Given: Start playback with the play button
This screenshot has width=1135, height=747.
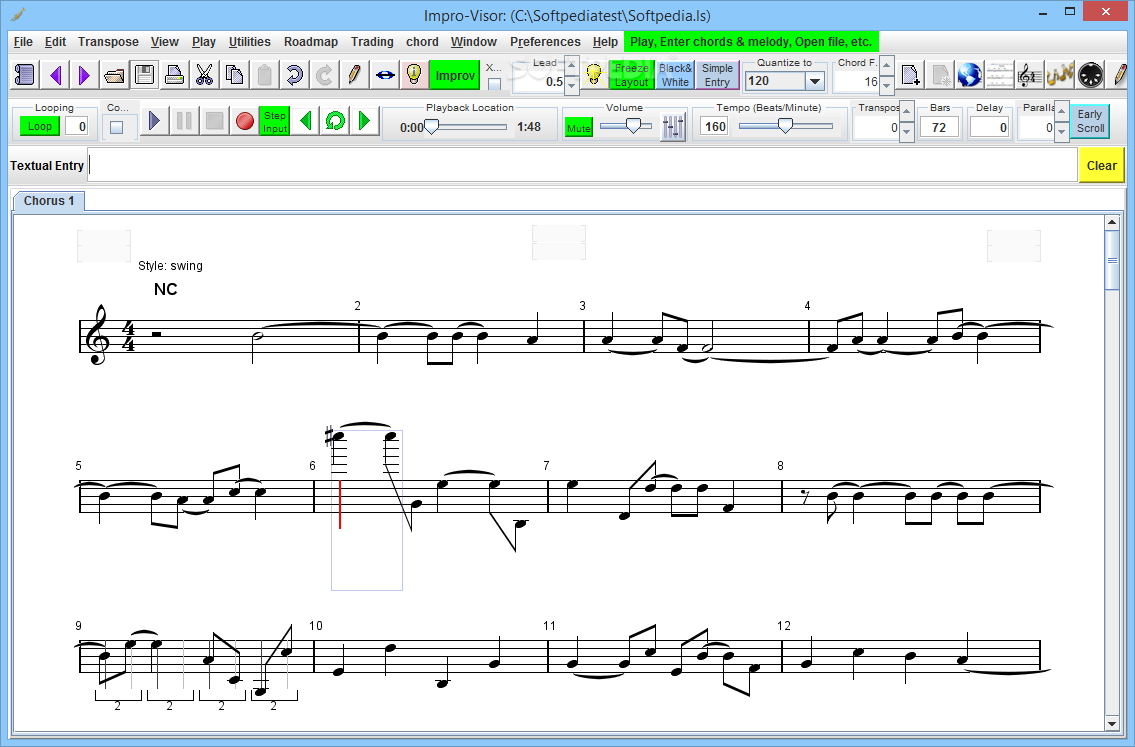Looking at the screenshot, I should click(x=154, y=121).
